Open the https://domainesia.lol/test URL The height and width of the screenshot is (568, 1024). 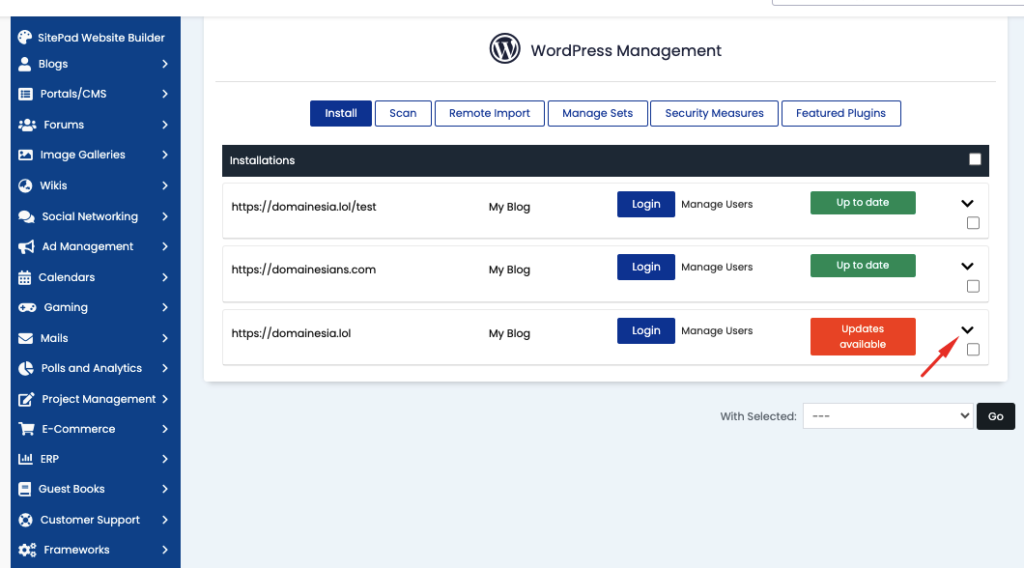[x=304, y=207]
